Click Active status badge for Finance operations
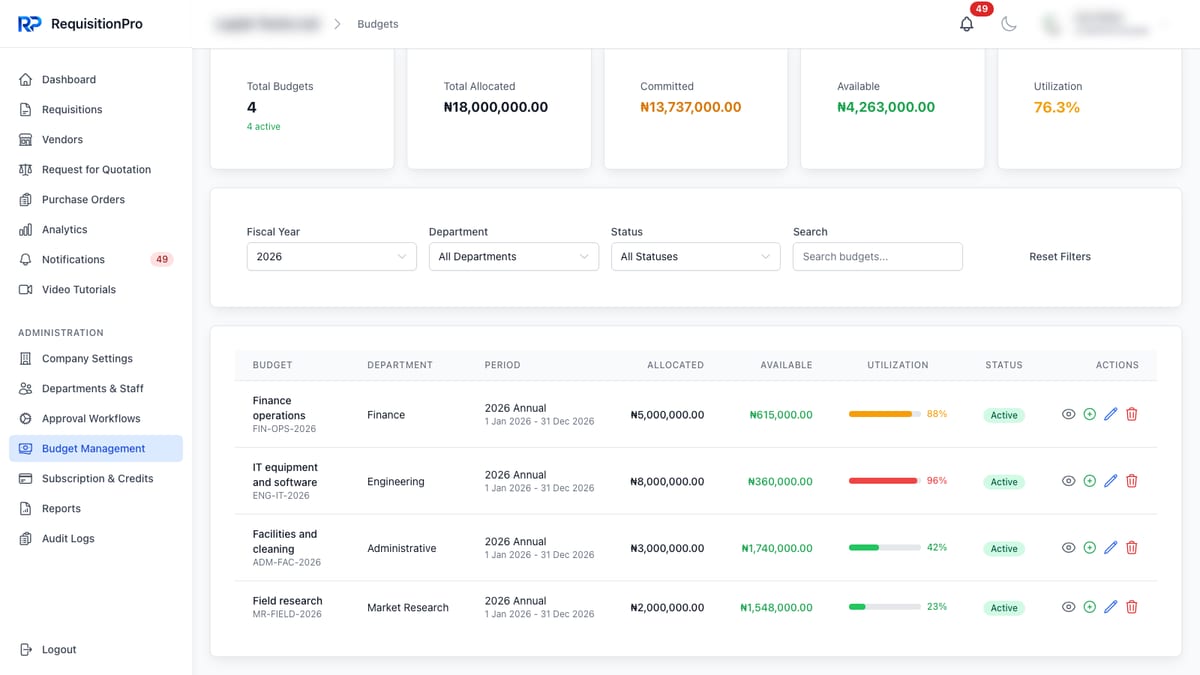The height and width of the screenshot is (675, 1200). (1004, 415)
